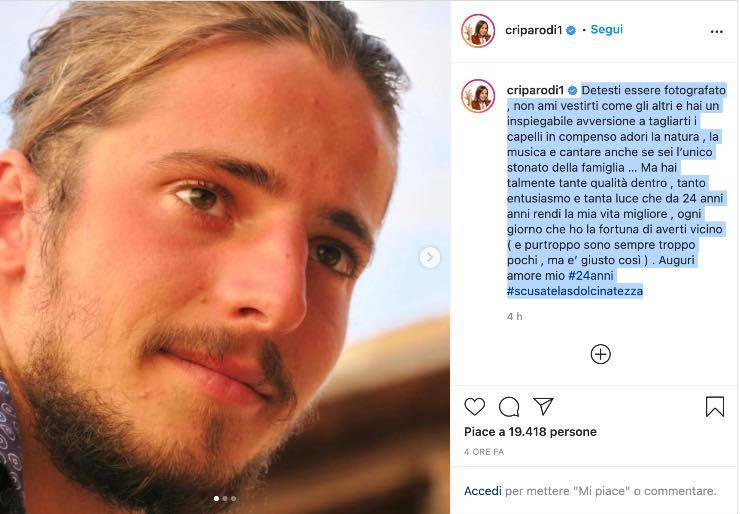Select third carousel dot indicator
Image resolution: width=740 pixels, height=514 pixels.
pyautogui.click(x=233, y=498)
